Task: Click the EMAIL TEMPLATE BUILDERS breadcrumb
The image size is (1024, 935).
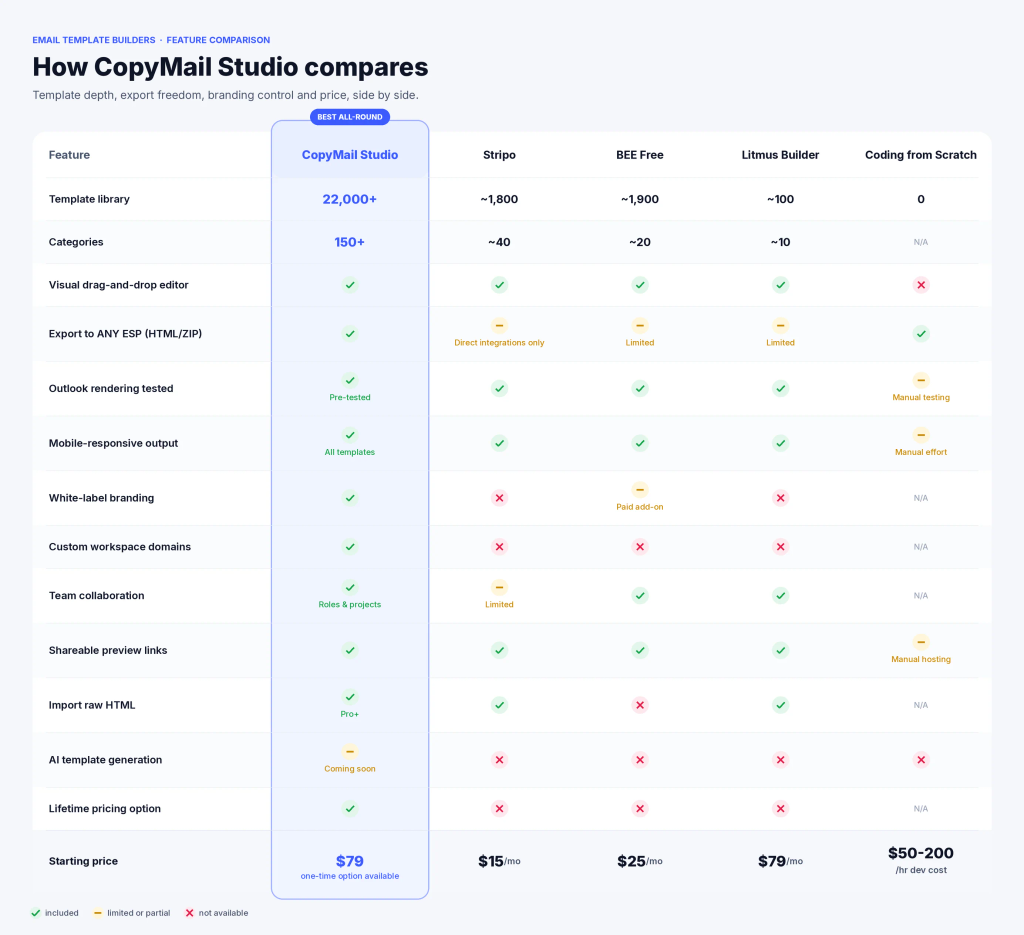Action: pyautogui.click(x=94, y=40)
